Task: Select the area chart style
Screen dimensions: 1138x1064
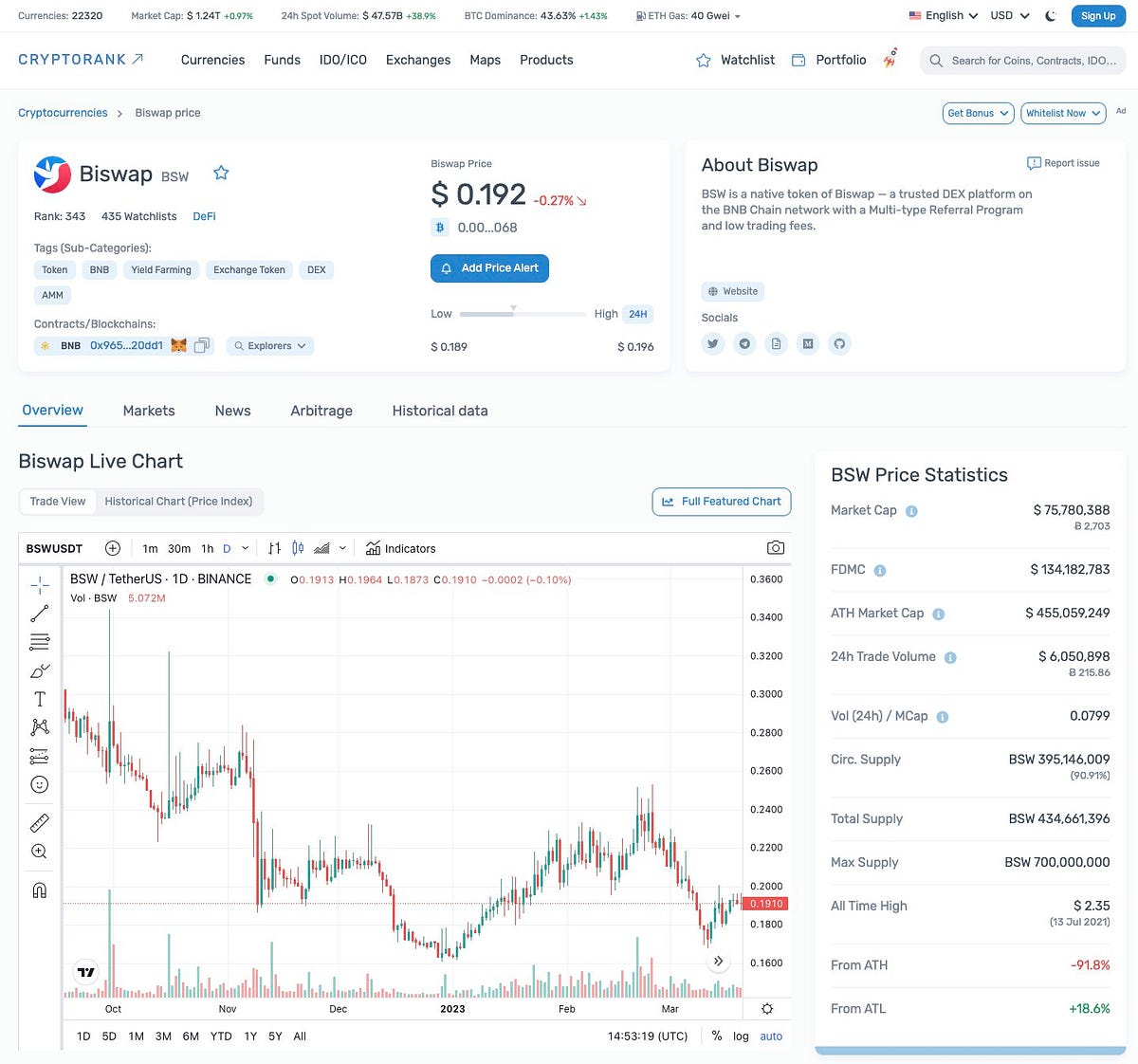Action: 321,548
